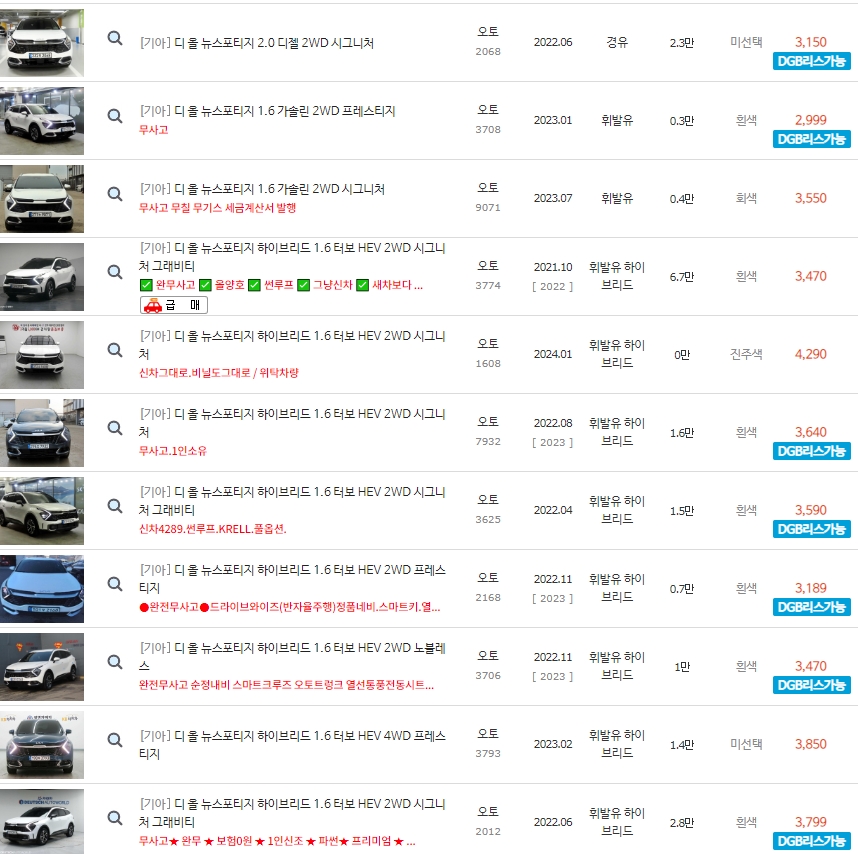Click the green checkbox before 완무사고
This screenshot has height=854, width=858.
[146, 285]
